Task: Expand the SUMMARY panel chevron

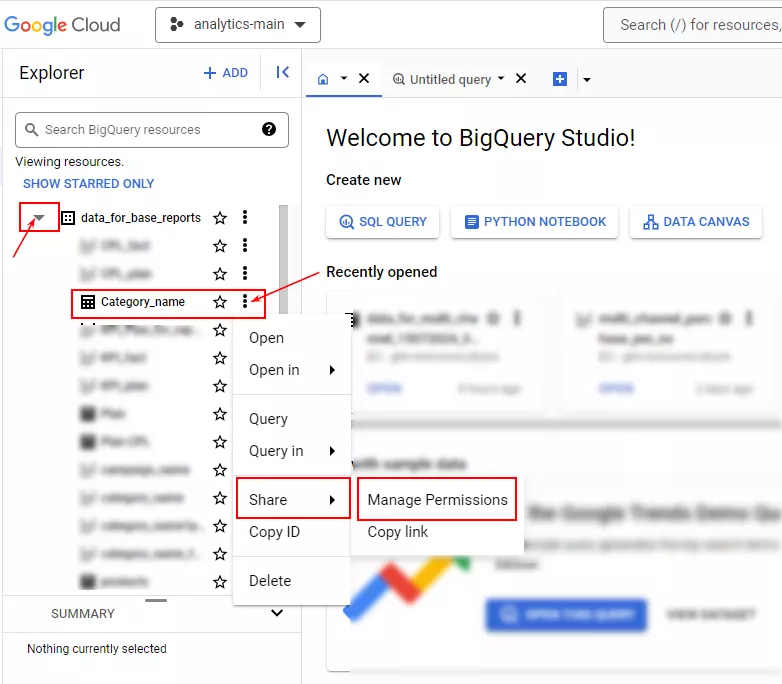Action: [x=277, y=613]
